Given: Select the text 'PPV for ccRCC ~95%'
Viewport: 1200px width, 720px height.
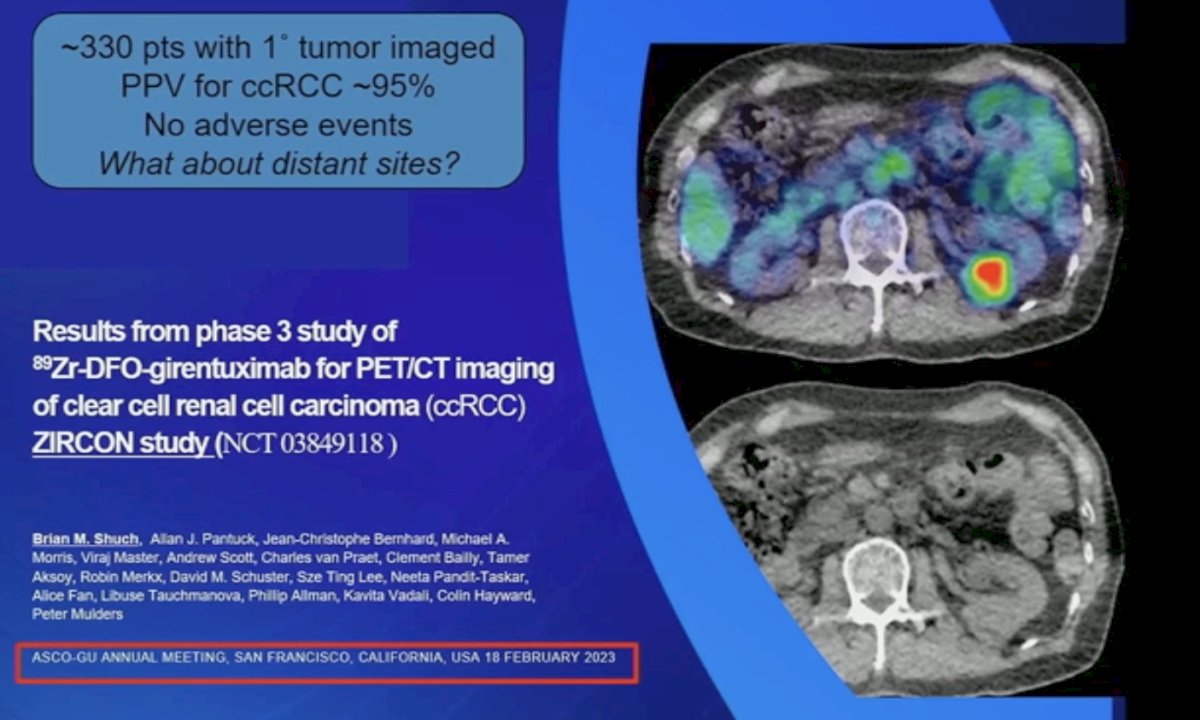Looking at the screenshot, I should (279, 86).
